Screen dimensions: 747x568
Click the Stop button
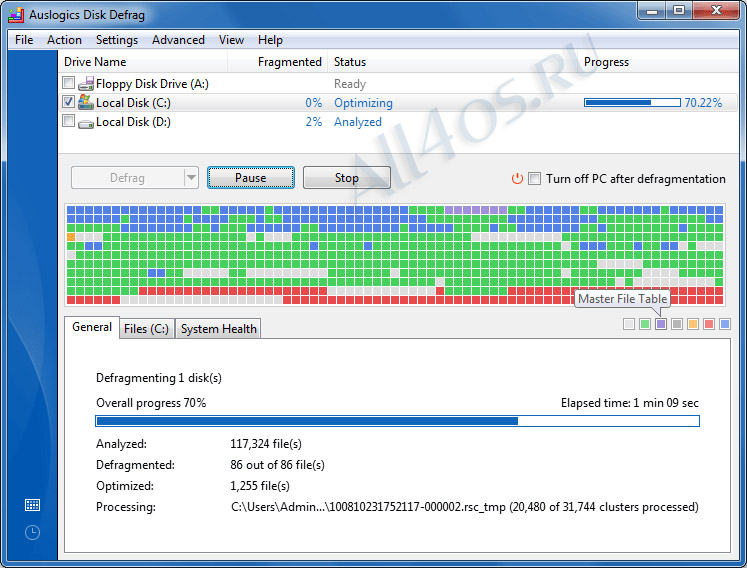[x=346, y=178]
